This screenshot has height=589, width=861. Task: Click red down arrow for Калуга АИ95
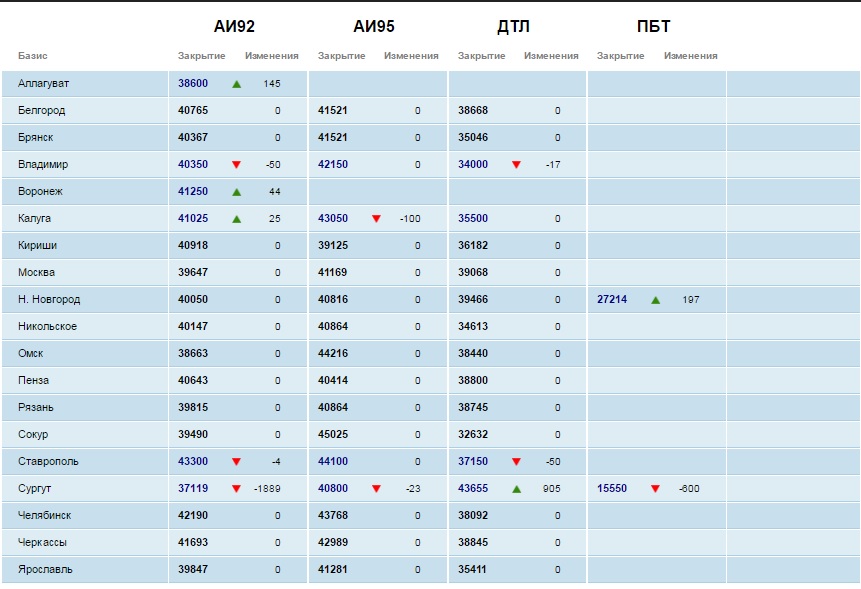pyautogui.click(x=376, y=218)
